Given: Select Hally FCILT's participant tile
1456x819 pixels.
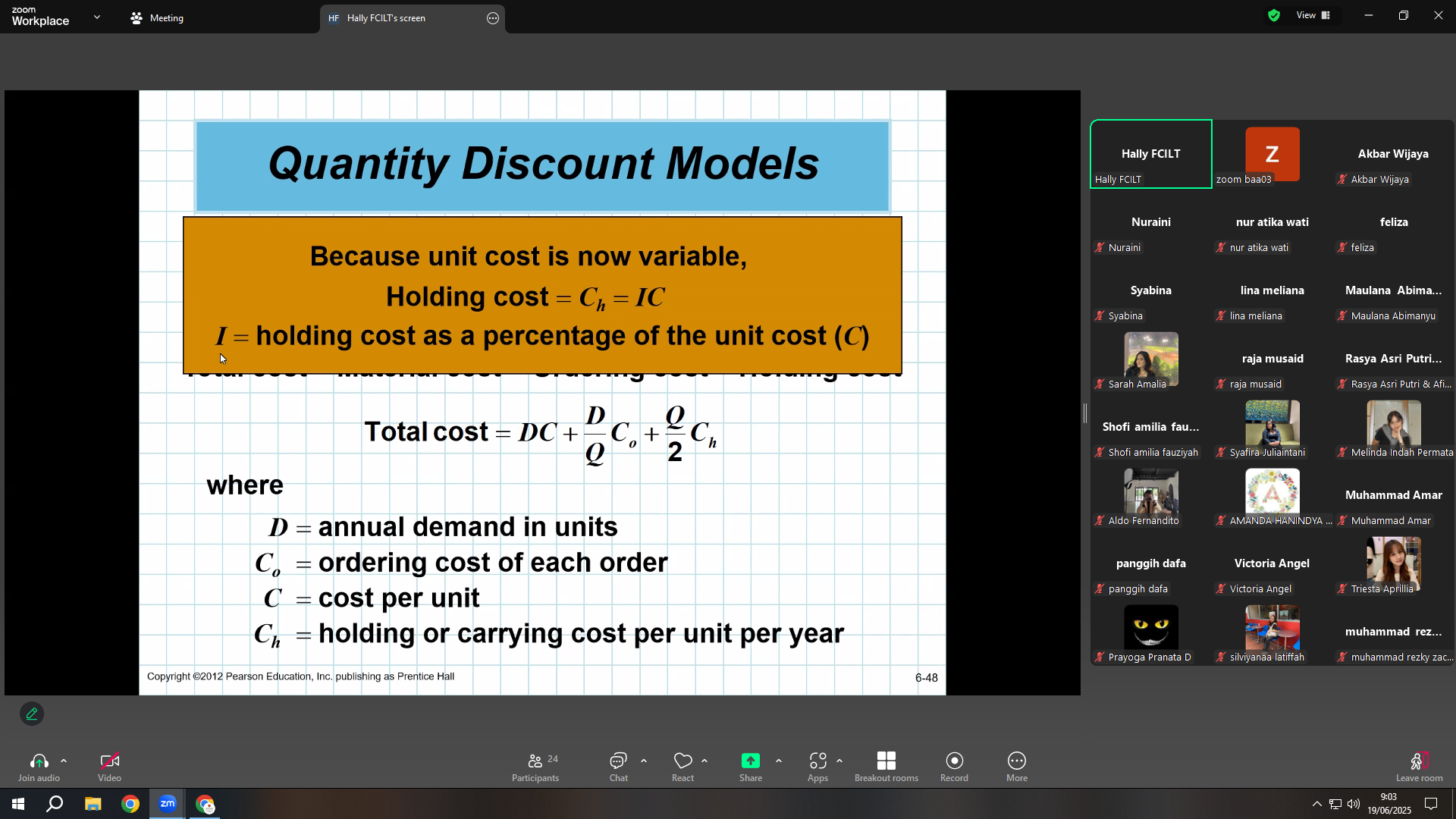Looking at the screenshot, I should click(x=1151, y=154).
